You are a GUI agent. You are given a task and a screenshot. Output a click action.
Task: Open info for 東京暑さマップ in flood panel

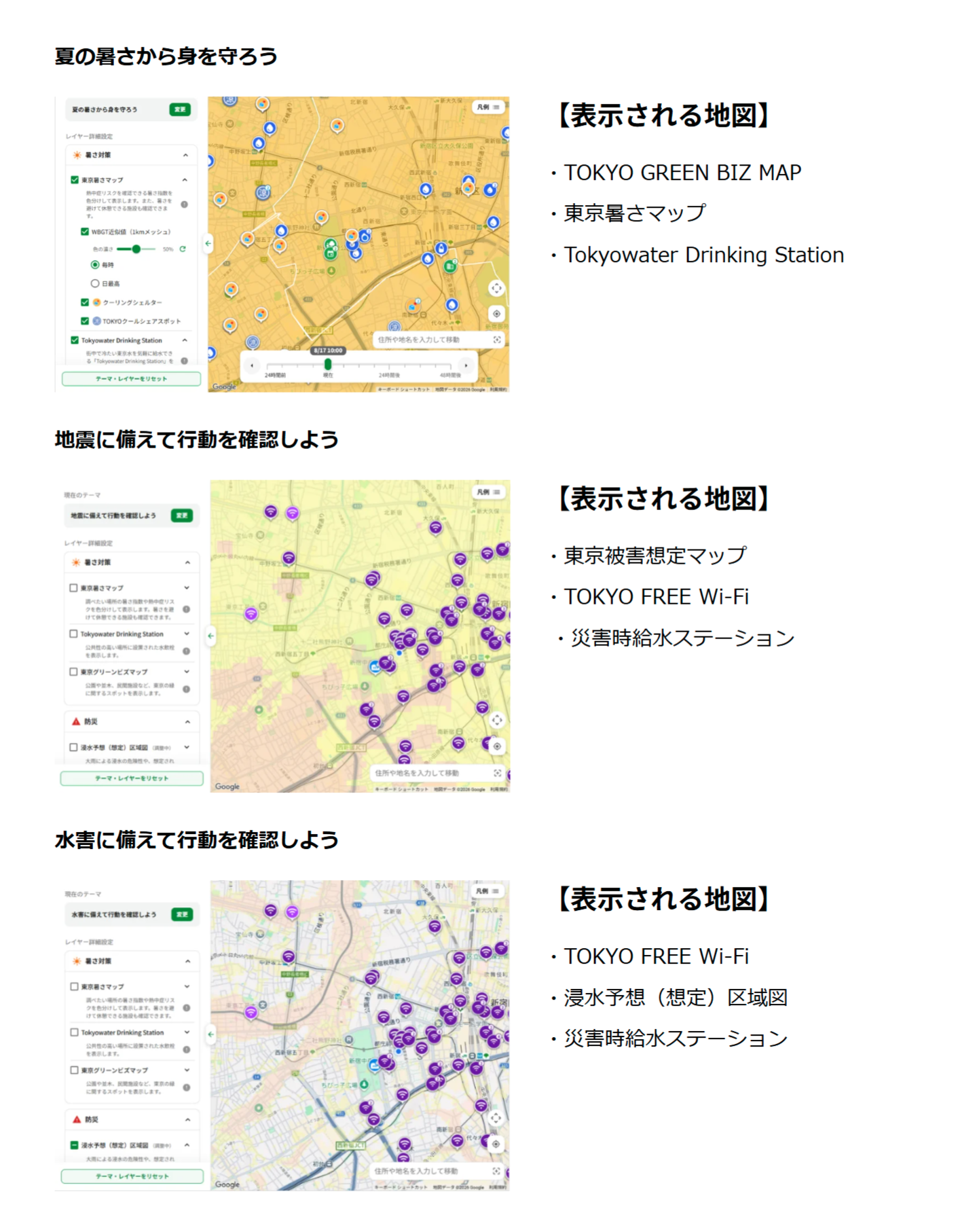point(186,1008)
